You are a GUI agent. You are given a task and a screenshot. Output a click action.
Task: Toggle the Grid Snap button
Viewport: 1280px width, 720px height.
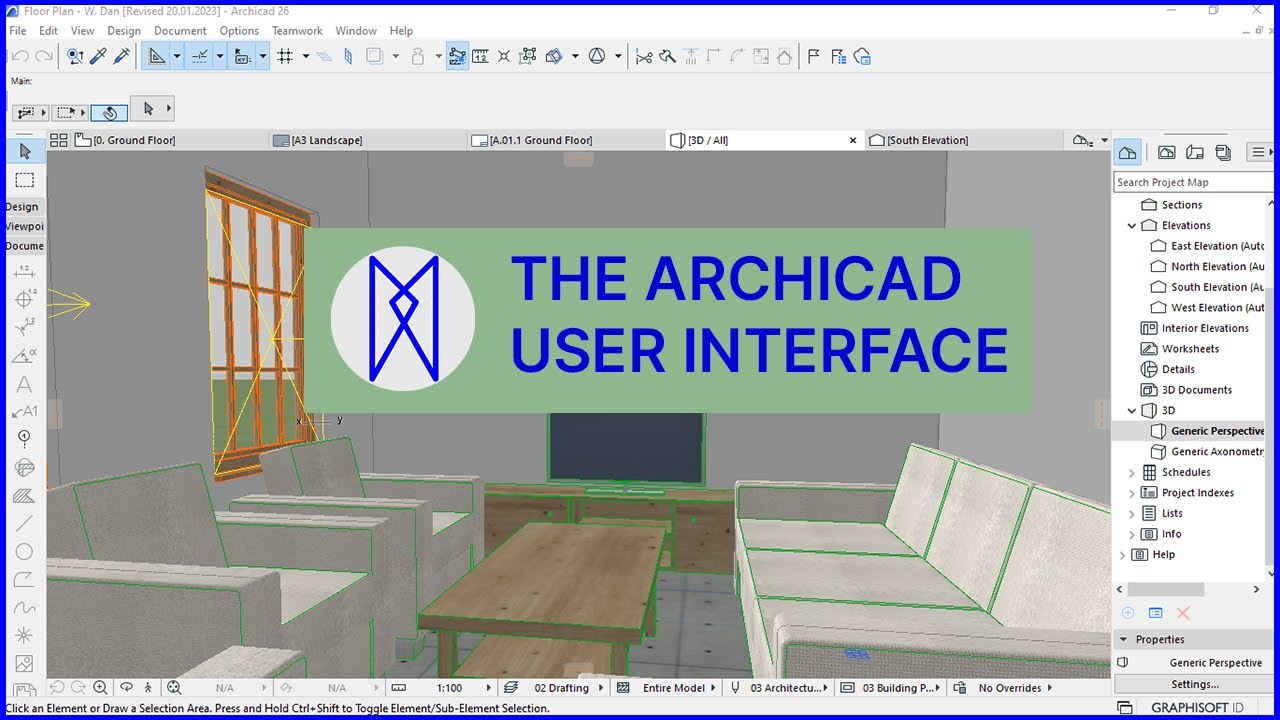click(x=286, y=57)
